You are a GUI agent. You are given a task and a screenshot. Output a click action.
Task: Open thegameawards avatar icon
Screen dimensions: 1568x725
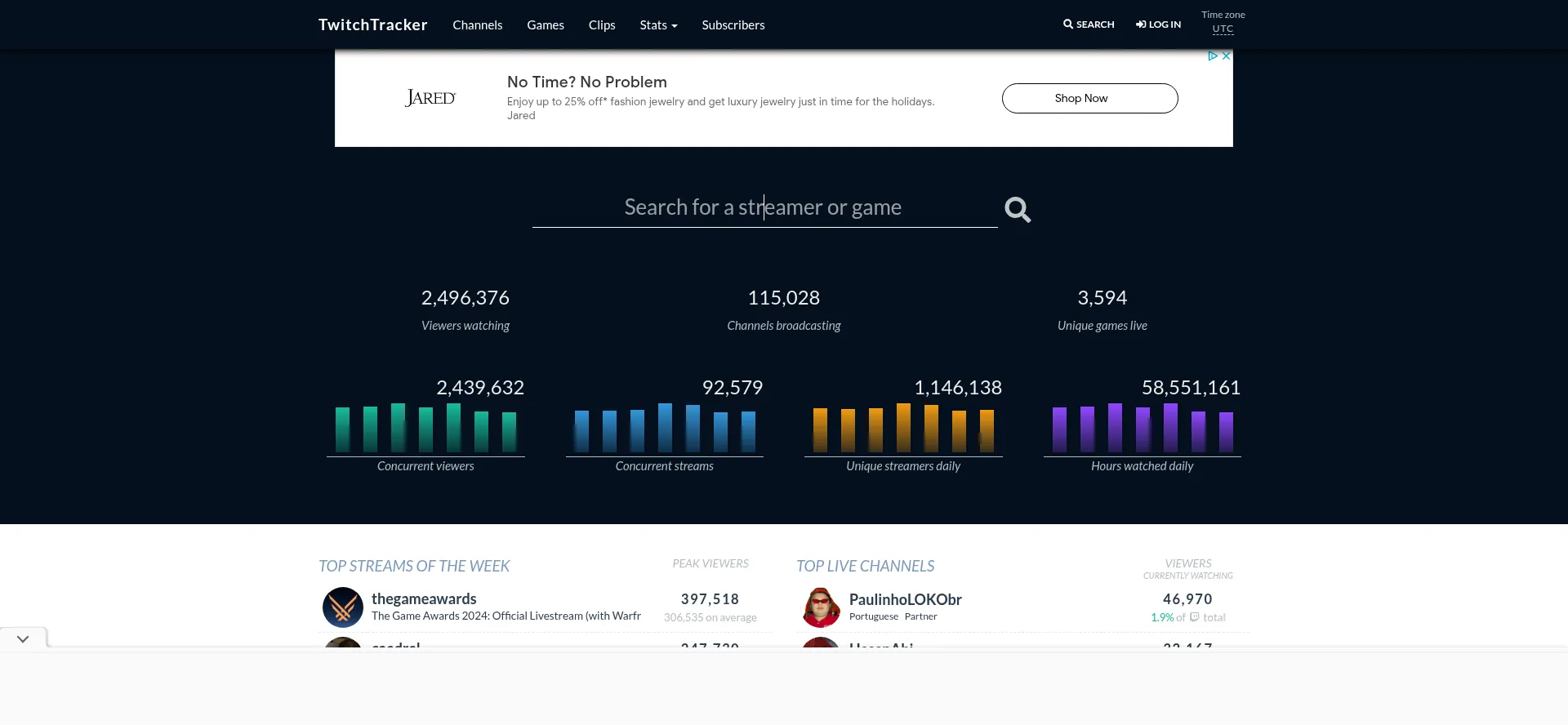coord(343,607)
